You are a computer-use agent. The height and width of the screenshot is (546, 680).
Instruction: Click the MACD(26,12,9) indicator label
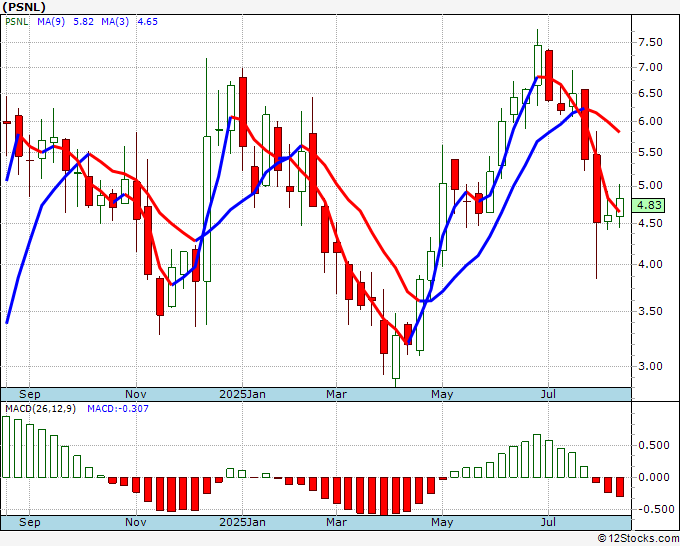click(40, 409)
